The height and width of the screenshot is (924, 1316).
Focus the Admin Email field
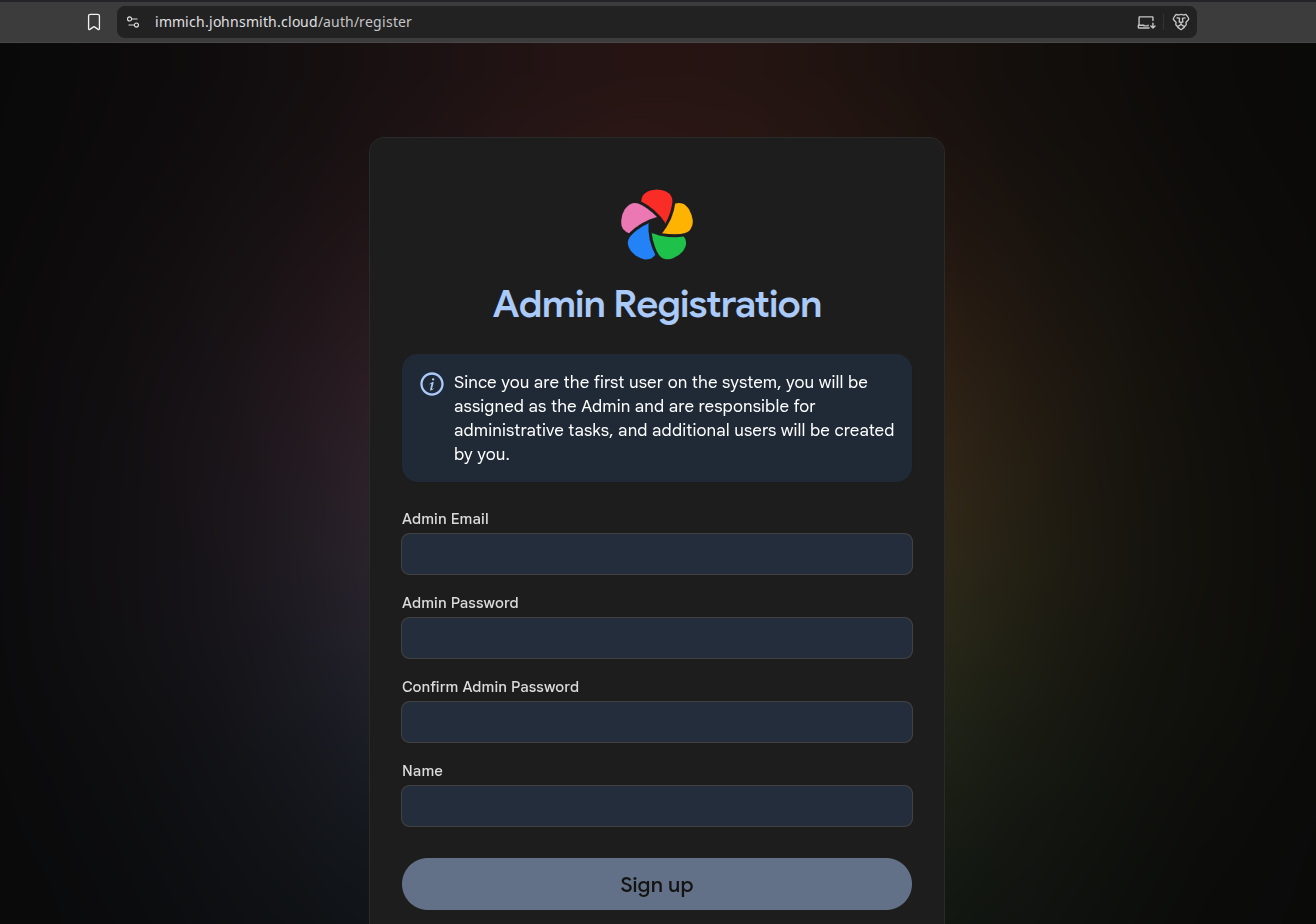click(x=657, y=554)
